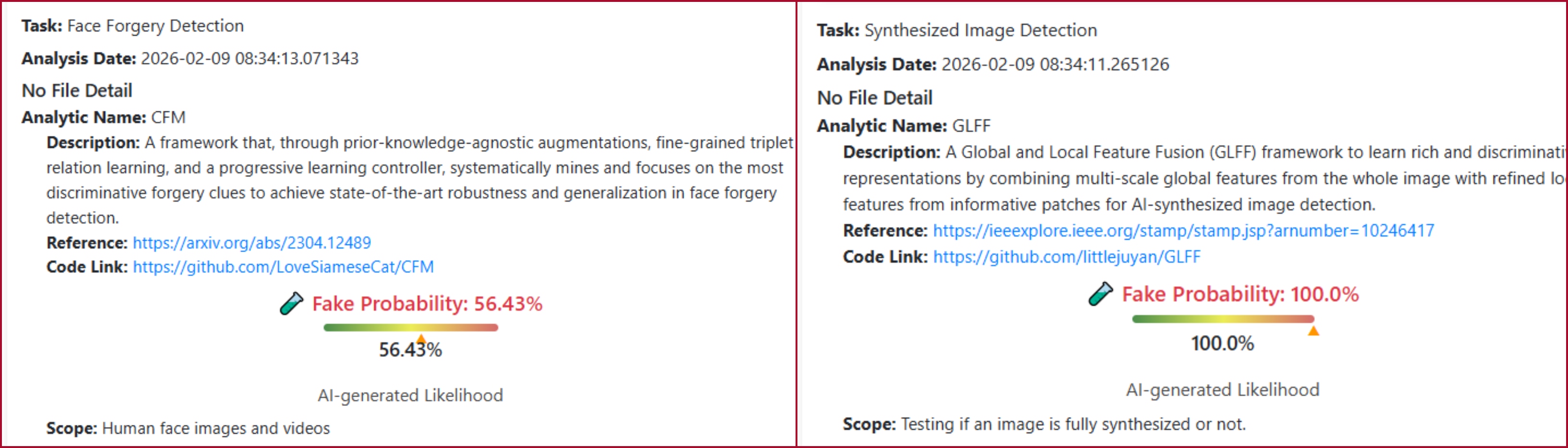This screenshot has height=448, width=1568.
Task: Click the GLFF analysis date 08:34:11.265126
Action: pos(1055,64)
